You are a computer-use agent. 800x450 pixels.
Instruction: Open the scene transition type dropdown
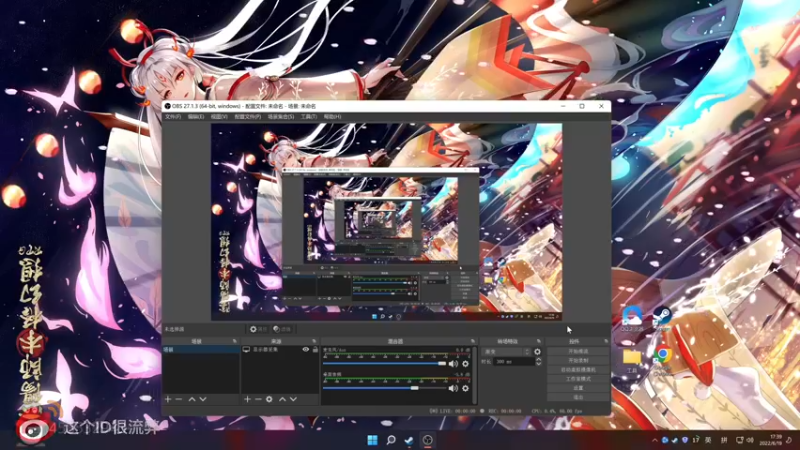(x=507, y=352)
